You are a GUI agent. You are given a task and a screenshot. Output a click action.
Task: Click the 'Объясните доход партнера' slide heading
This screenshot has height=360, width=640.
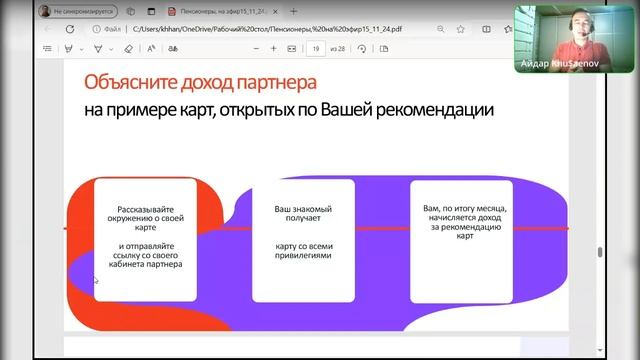click(200, 82)
